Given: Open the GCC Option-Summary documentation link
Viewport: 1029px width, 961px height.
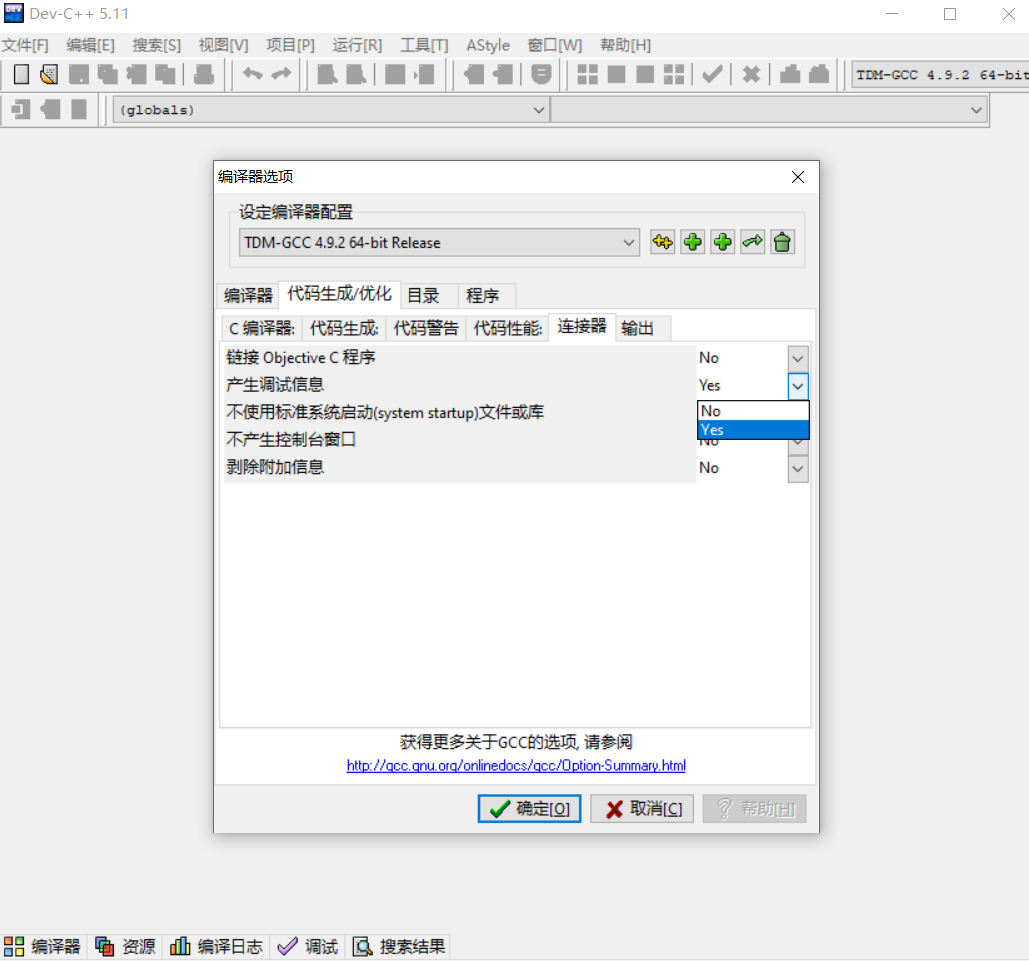Looking at the screenshot, I should tap(514, 765).
